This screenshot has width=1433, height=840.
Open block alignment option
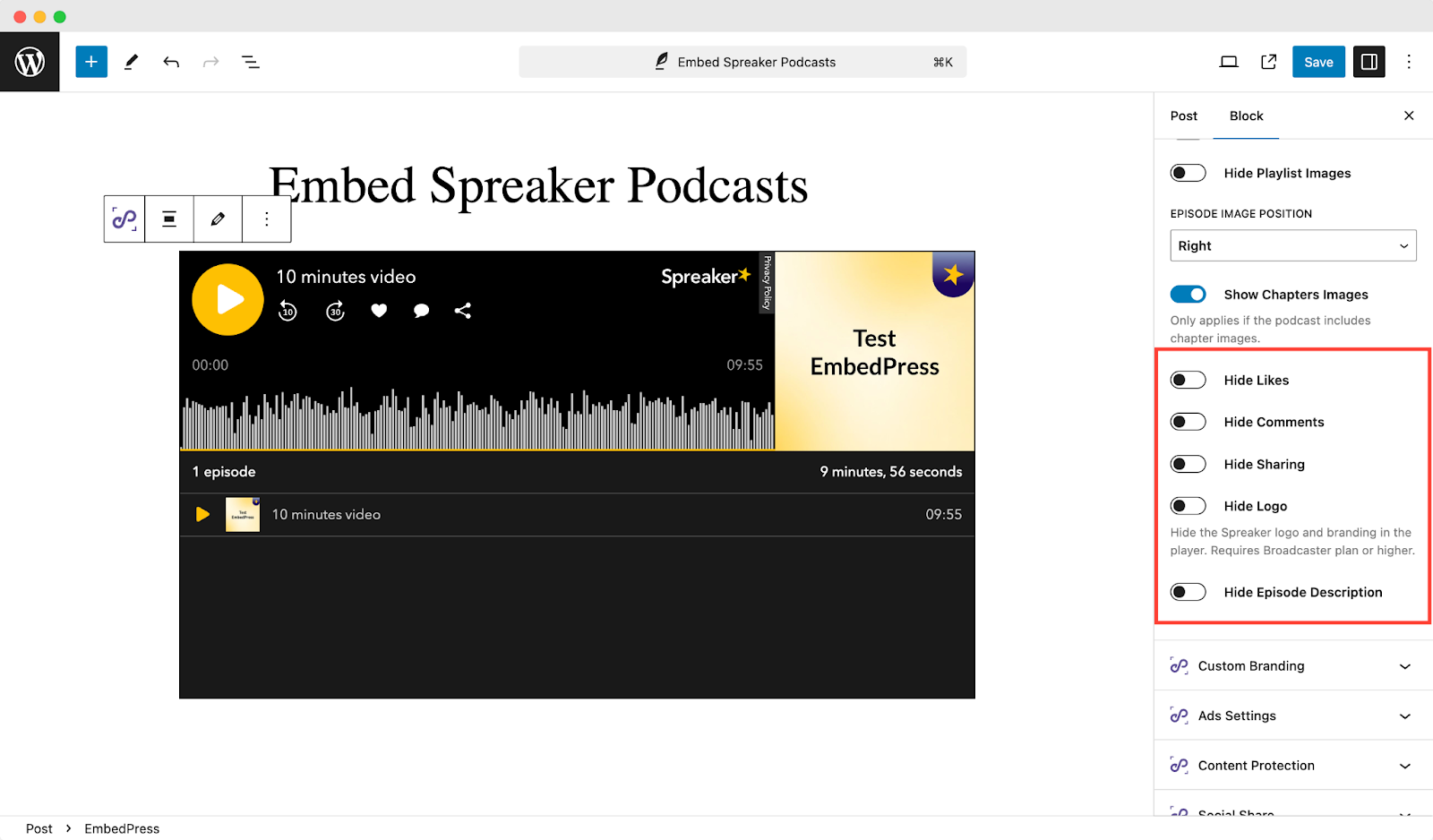coord(169,219)
